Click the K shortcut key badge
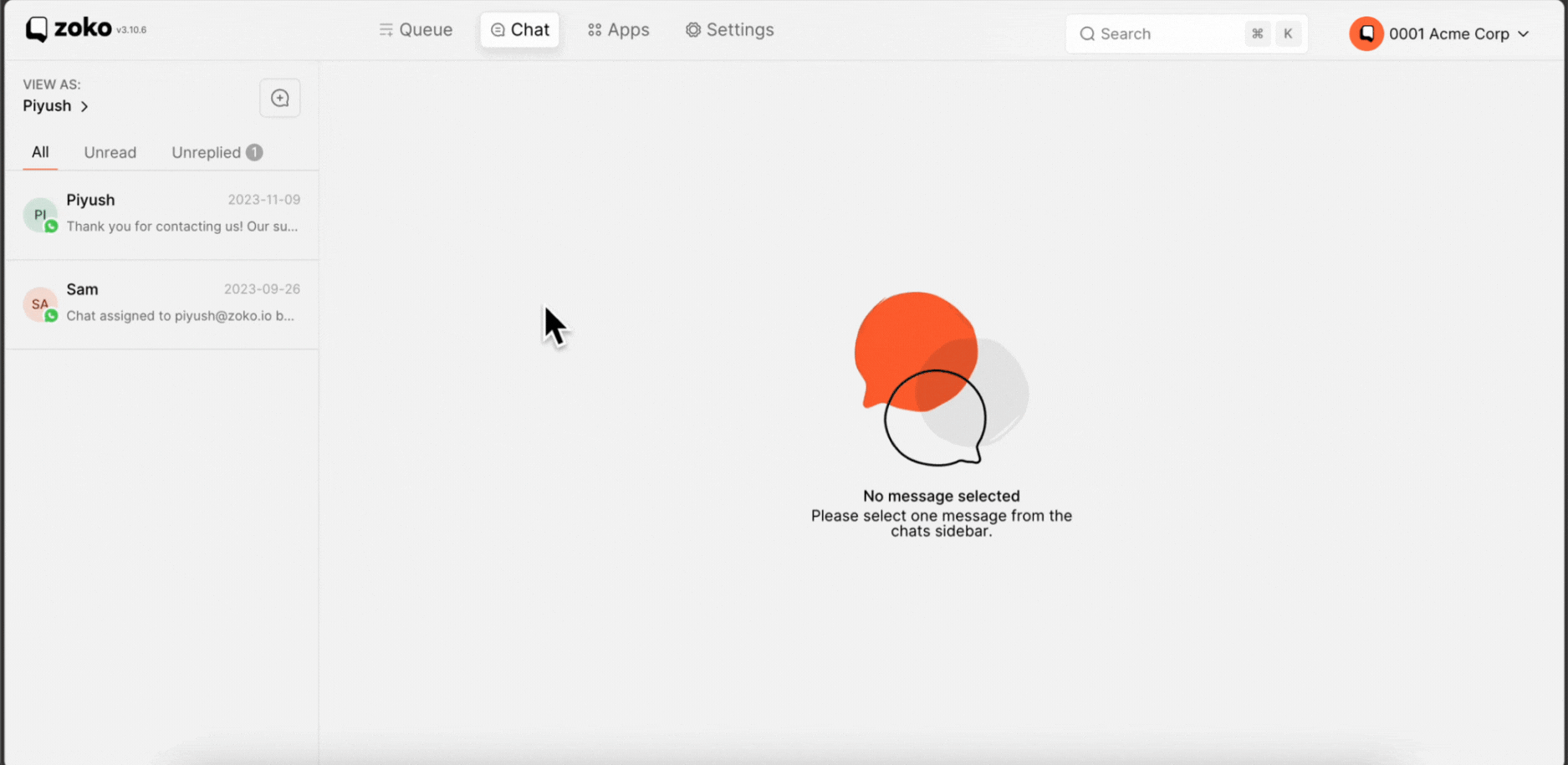 [x=1288, y=33]
